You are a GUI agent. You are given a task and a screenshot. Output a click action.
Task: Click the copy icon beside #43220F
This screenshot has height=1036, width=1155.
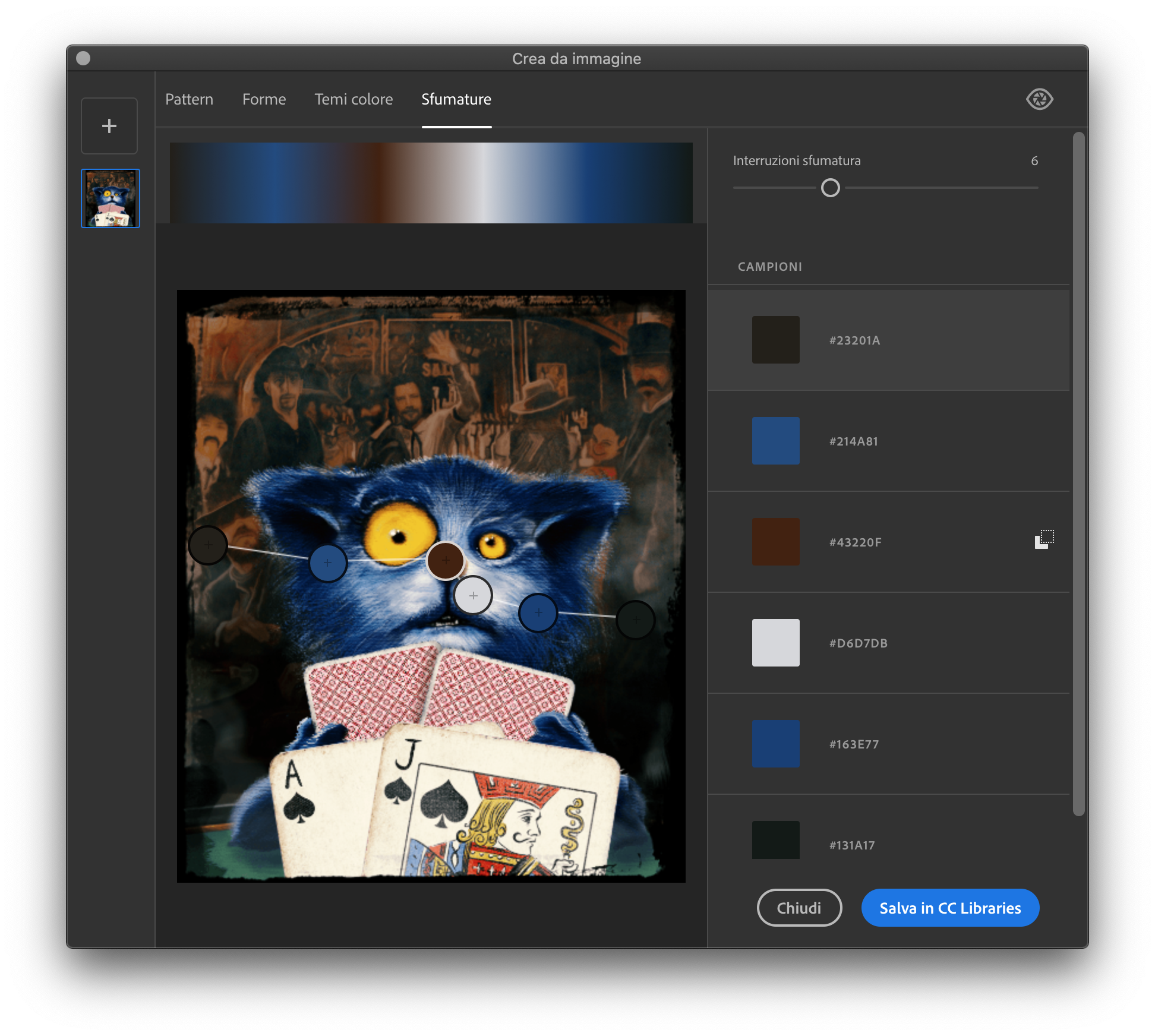(1044, 539)
